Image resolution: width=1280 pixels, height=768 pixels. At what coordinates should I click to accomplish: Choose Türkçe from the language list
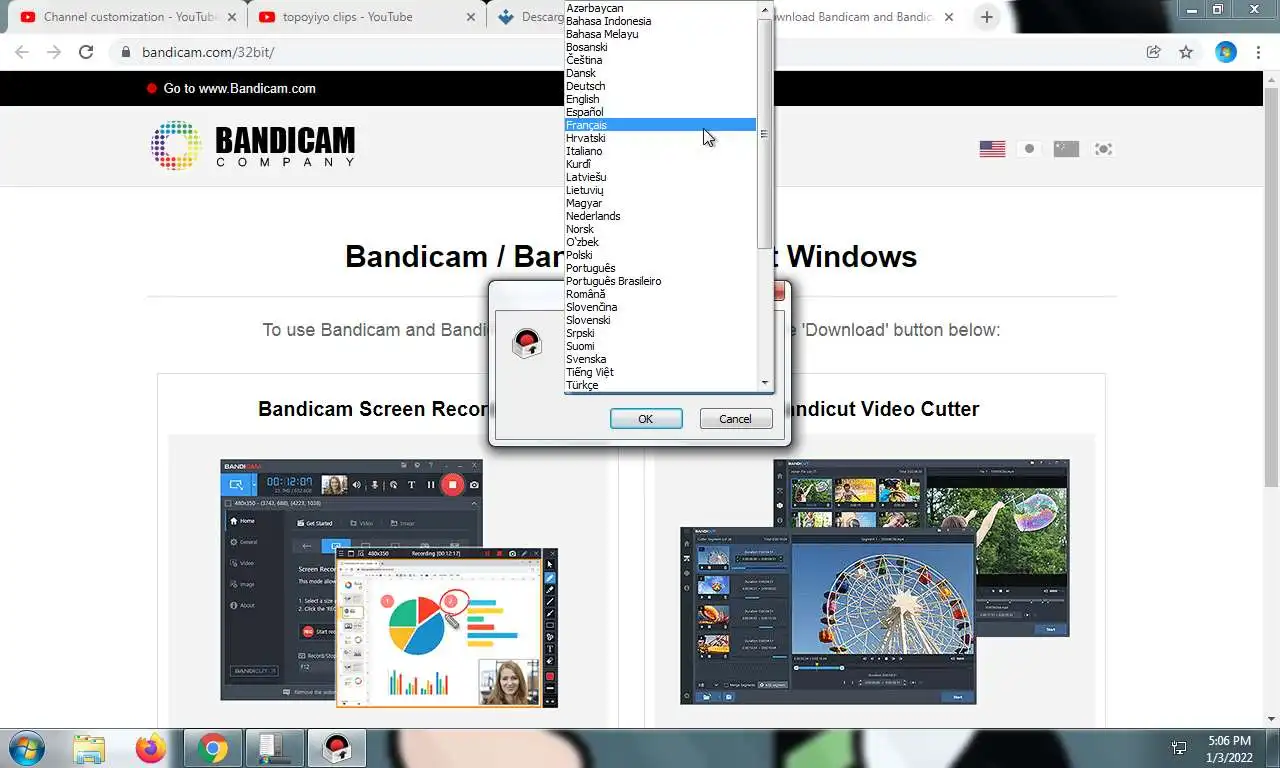click(660, 385)
